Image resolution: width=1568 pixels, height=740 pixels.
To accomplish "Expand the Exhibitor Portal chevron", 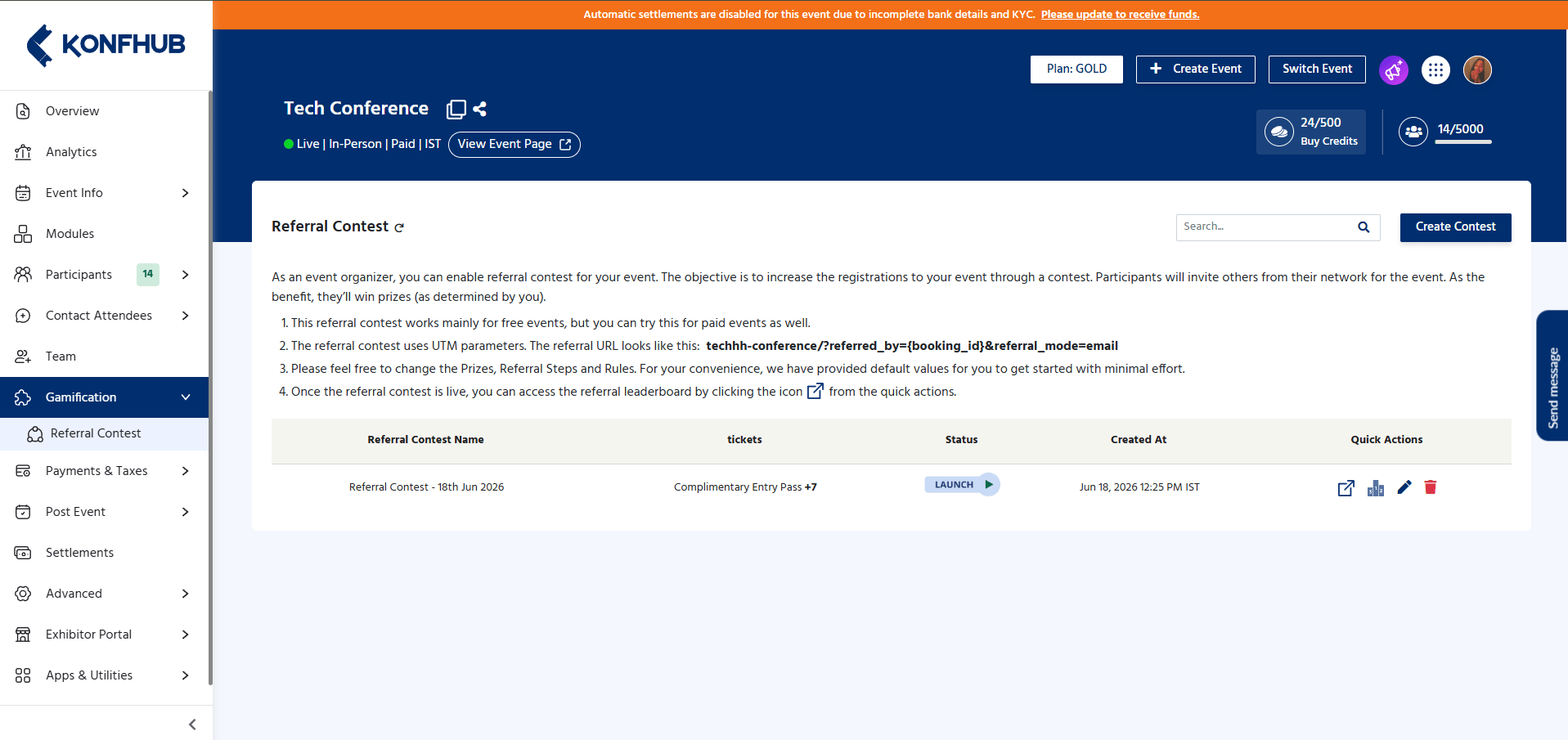I will tap(186, 635).
